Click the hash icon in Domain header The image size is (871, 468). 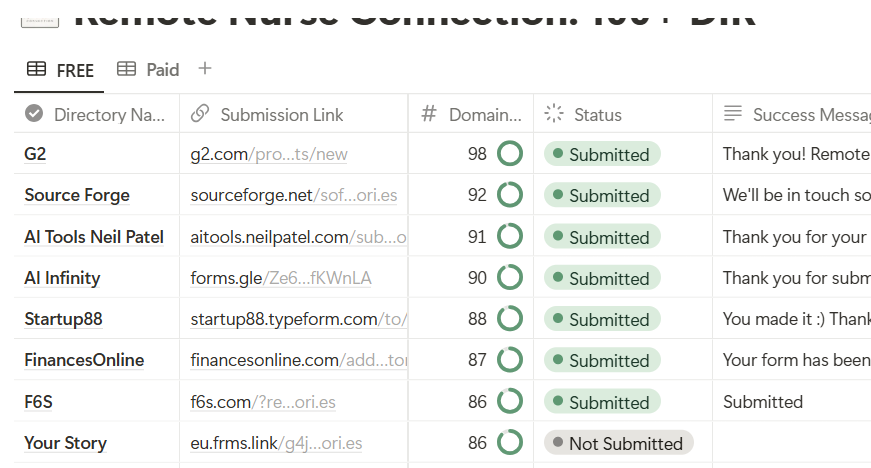click(429, 114)
